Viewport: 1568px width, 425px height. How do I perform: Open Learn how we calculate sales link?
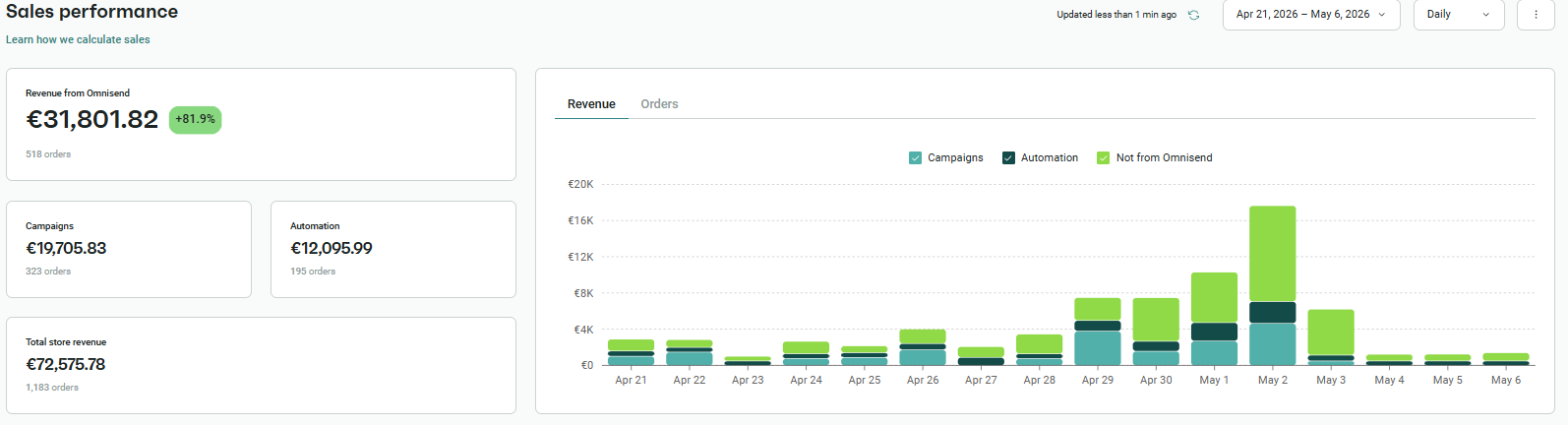pyautogui.click(x=78, y=39)
